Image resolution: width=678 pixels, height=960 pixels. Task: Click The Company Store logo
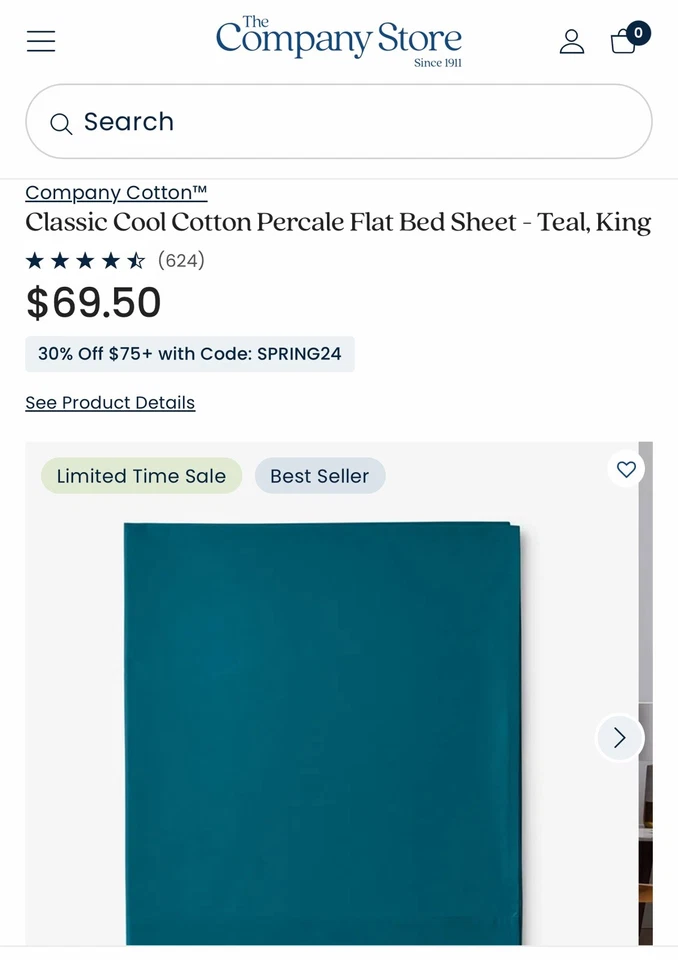339,41
